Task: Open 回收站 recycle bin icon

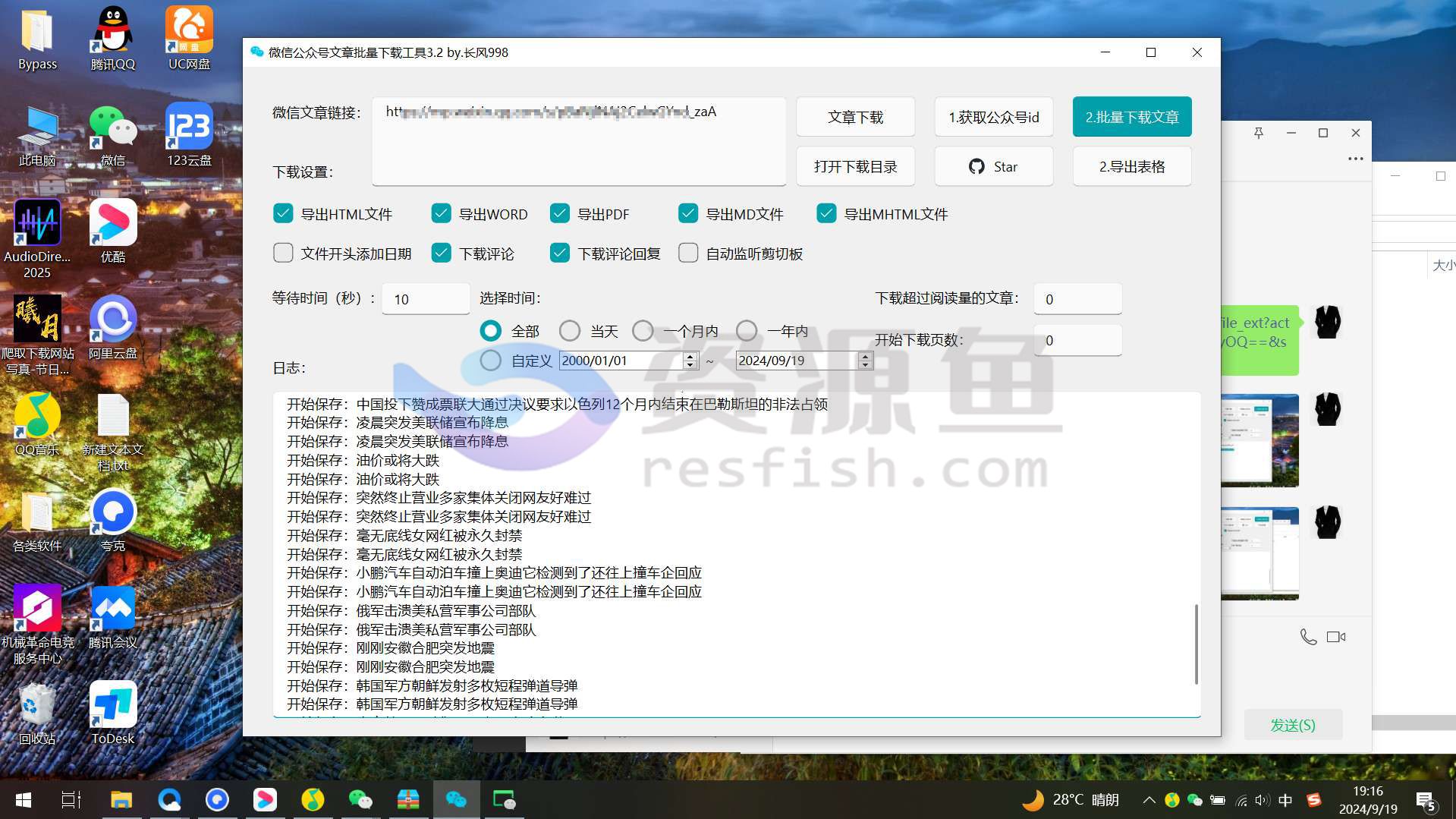Action: pyautogui.click(x=37, y=714)
